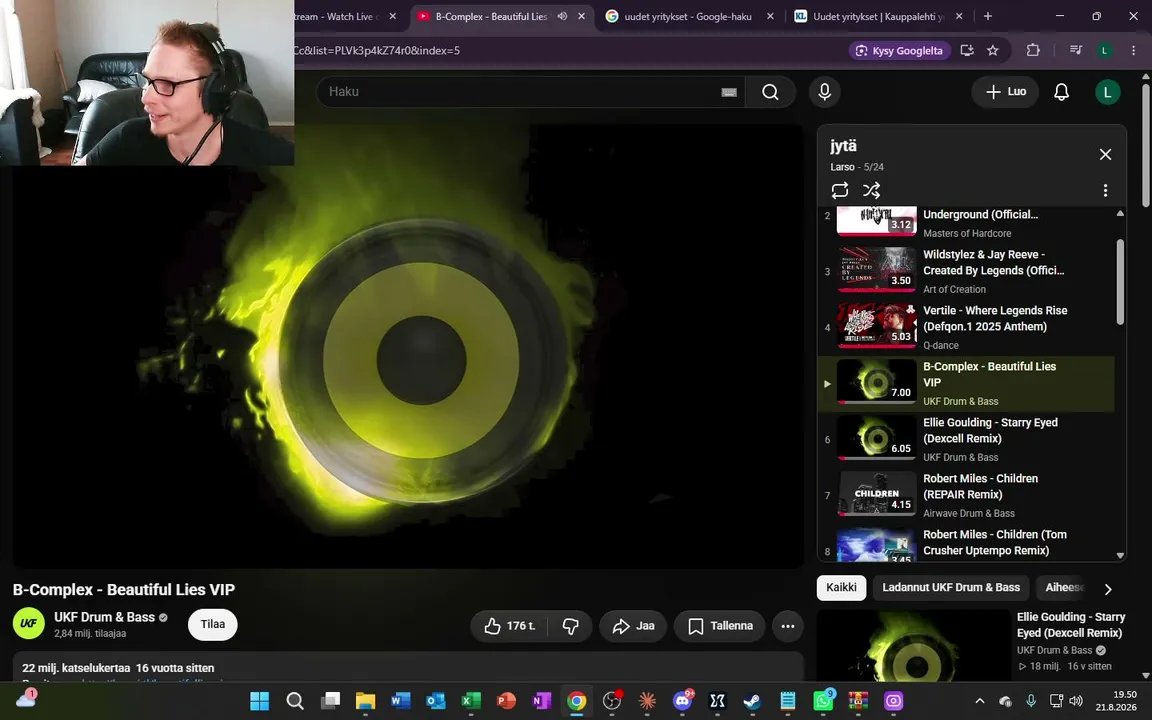Open Chrome extensions puzzle icon

tap(1033, 50)
